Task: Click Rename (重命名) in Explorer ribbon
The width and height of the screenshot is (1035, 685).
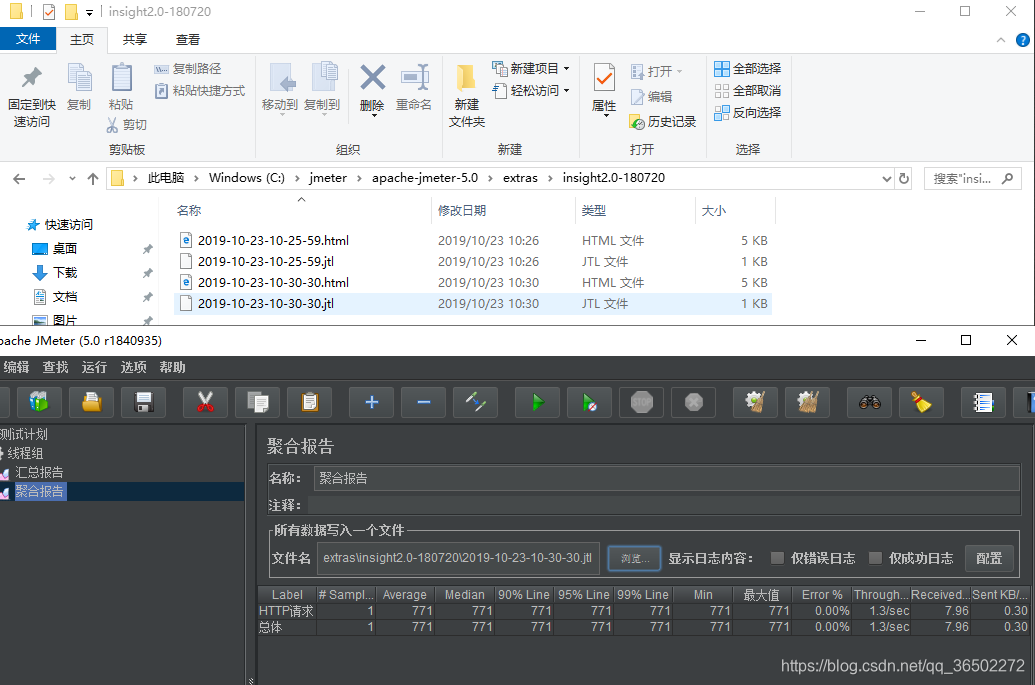Action: click(414, 88)
